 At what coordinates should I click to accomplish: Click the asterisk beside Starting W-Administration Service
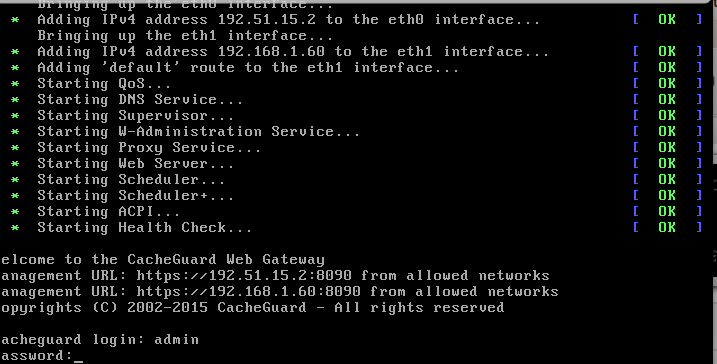[15, 132]
